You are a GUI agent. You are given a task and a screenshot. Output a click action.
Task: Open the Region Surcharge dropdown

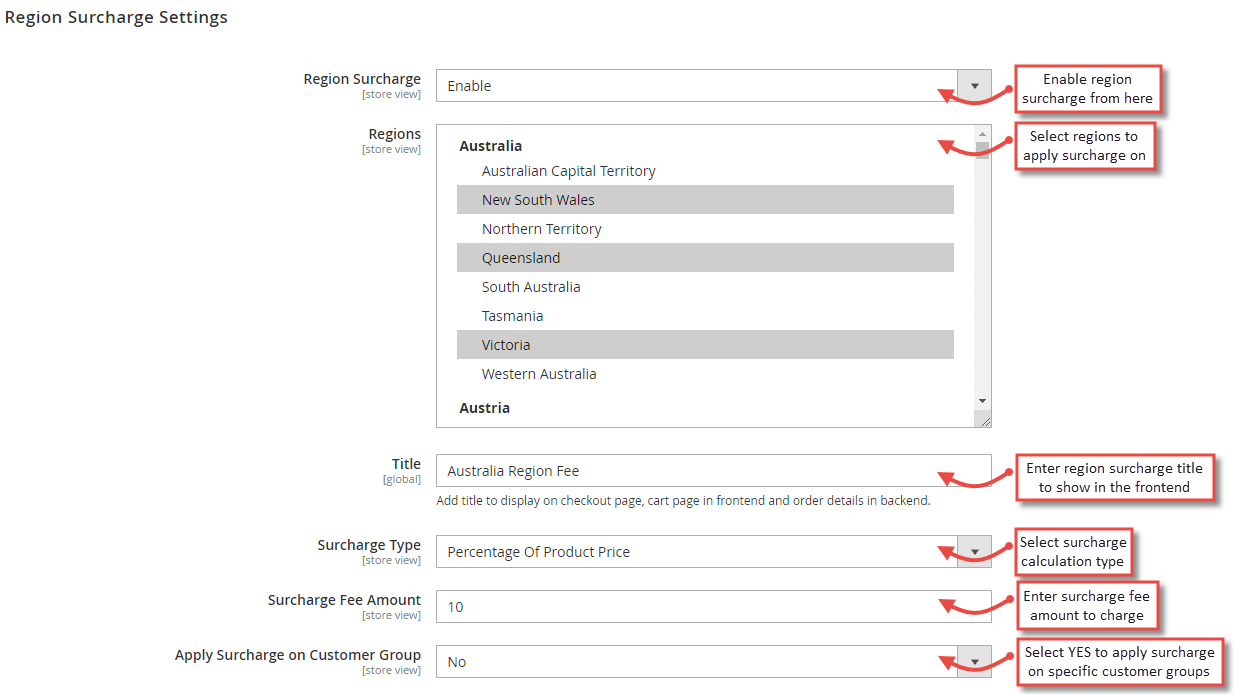click(x=713, y=86)
